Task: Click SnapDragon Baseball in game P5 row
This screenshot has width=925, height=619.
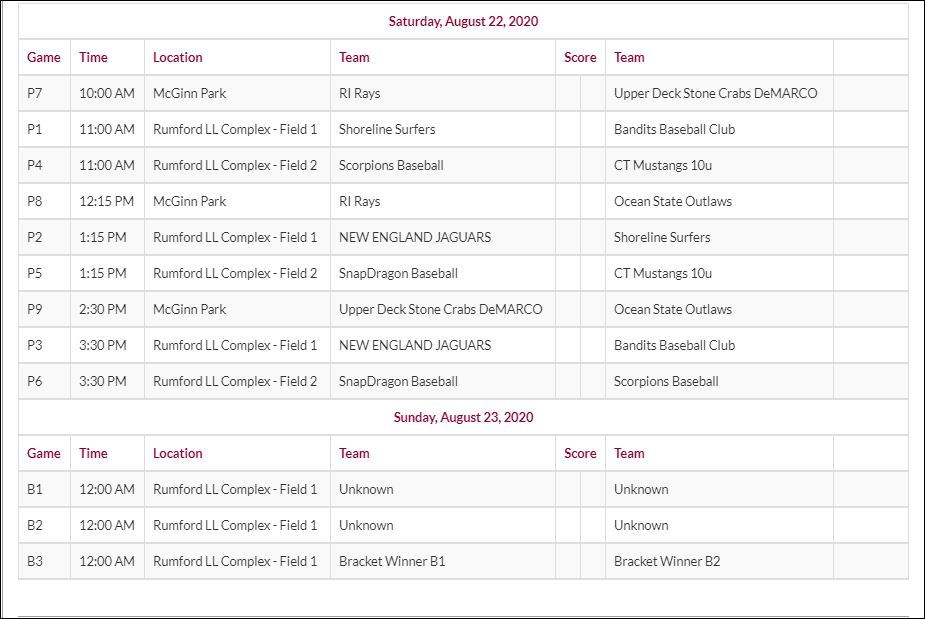Action: click(398, 273)
